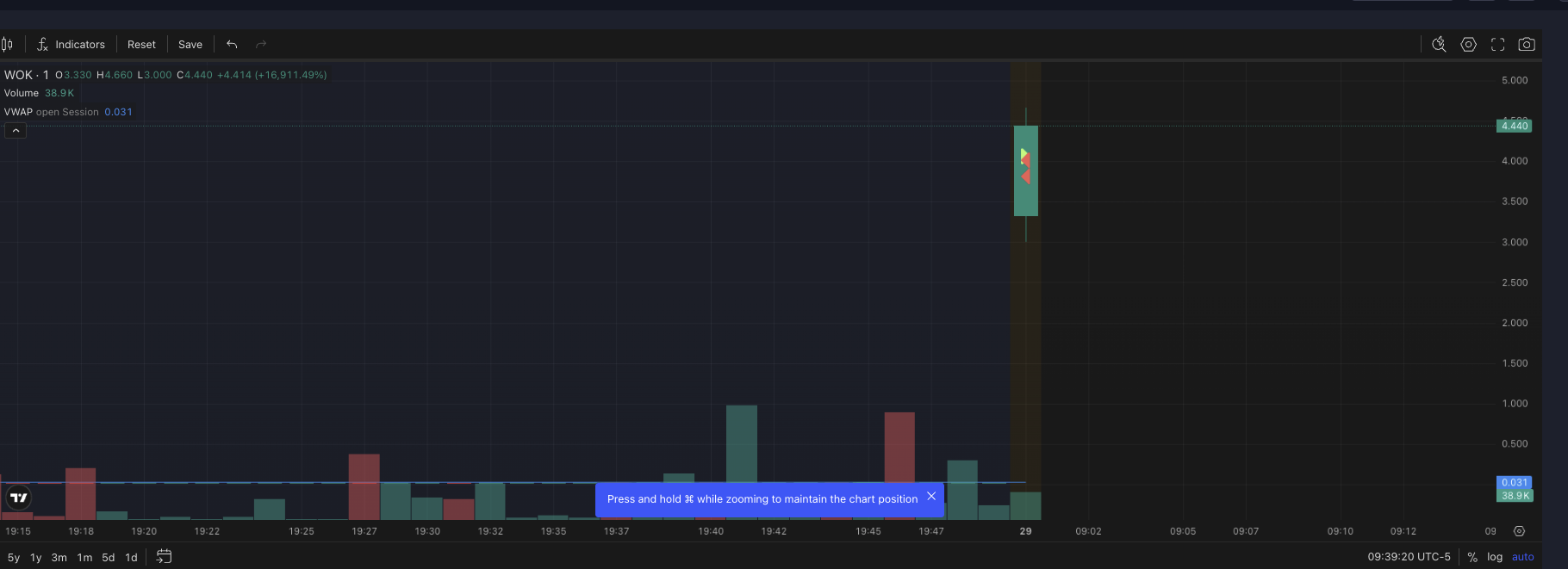
Task: Select the 5d time range
Action: 108,558
